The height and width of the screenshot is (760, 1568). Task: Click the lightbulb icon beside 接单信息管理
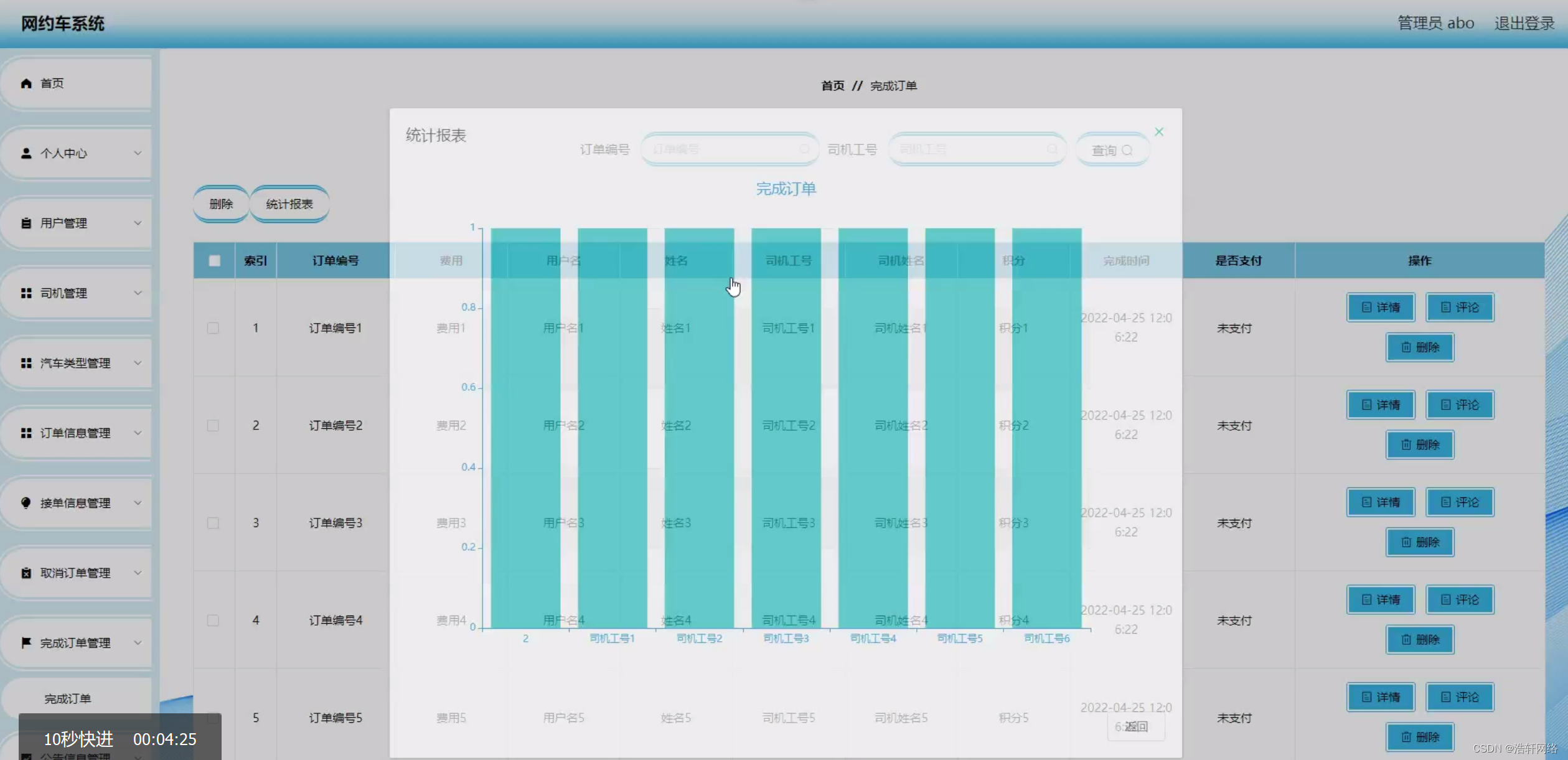[x=26, y=503]
